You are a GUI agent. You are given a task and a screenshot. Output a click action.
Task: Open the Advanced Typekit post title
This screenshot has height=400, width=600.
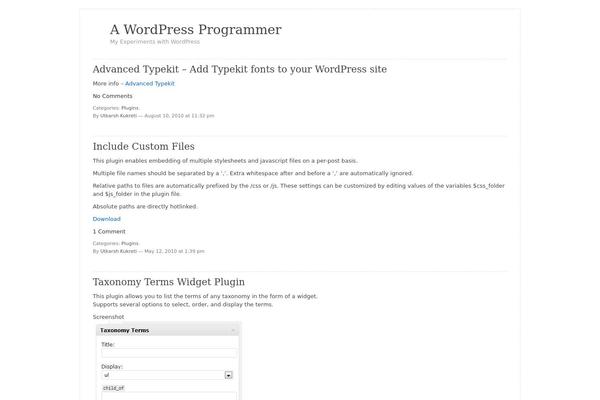(x=240, y=69)
